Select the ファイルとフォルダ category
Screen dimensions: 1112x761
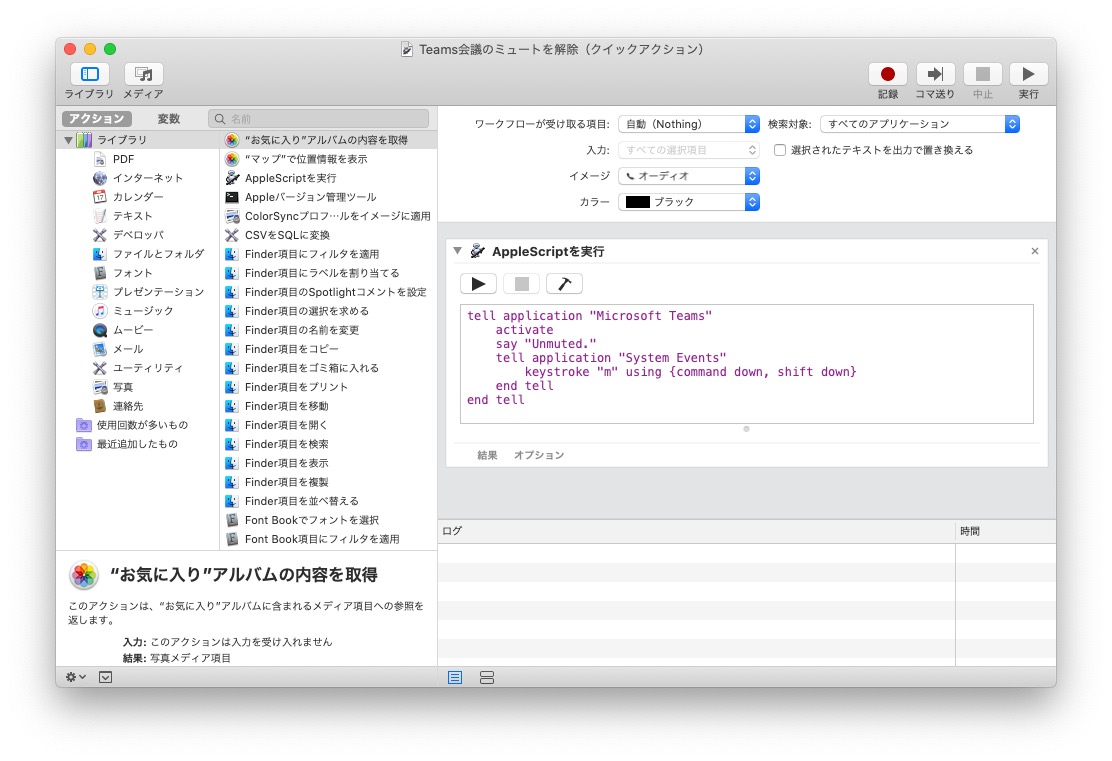pyautogui.click(x=139, y=254)
